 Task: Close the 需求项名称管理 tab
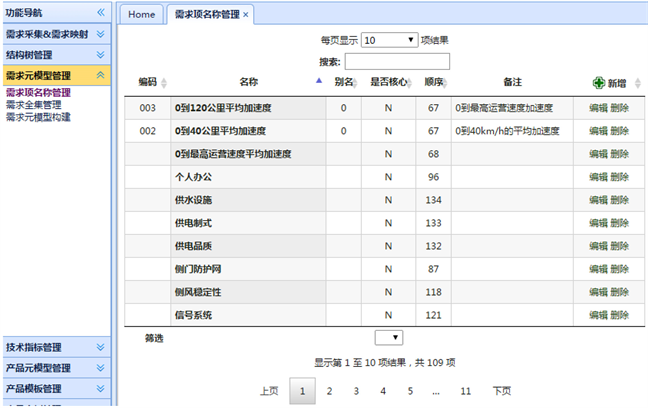point(246,15)
